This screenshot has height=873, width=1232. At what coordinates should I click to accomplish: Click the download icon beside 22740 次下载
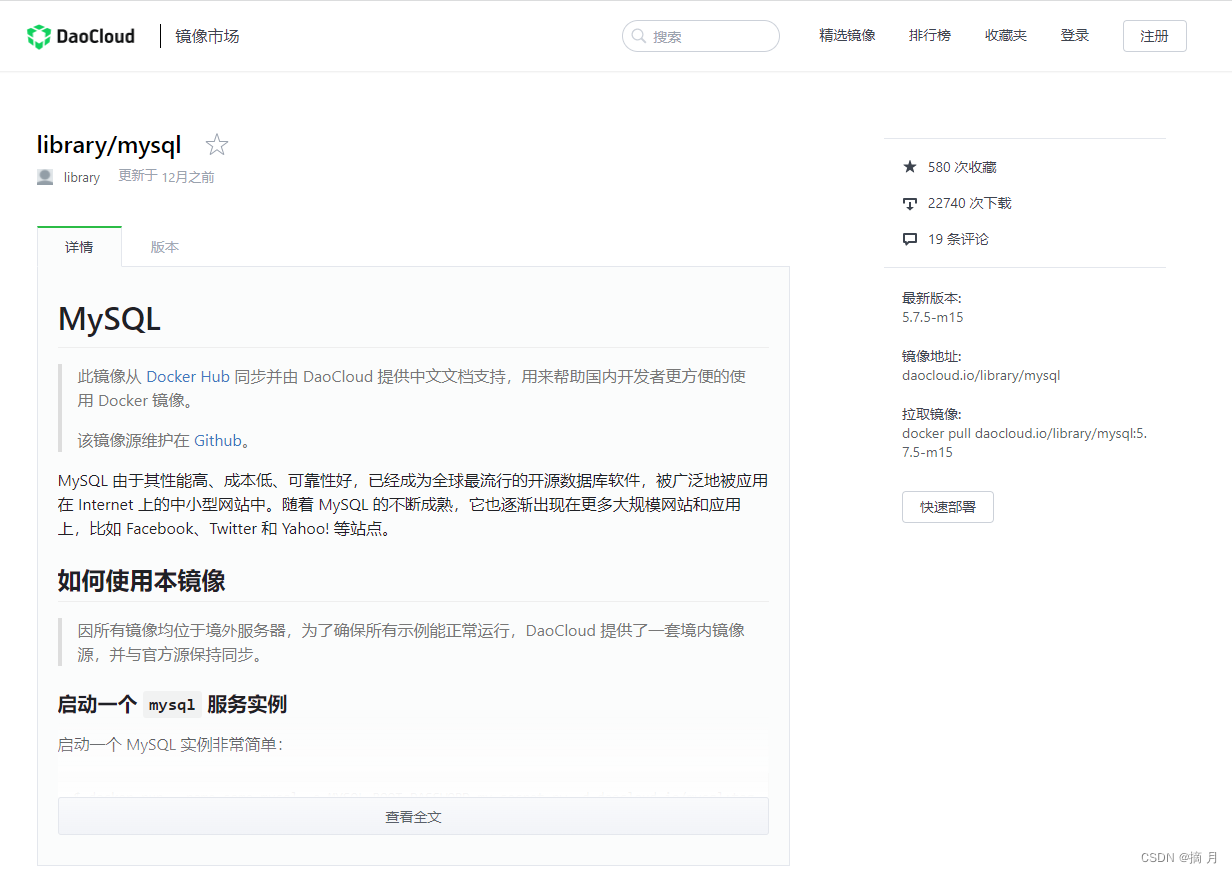tap(910, 203)
